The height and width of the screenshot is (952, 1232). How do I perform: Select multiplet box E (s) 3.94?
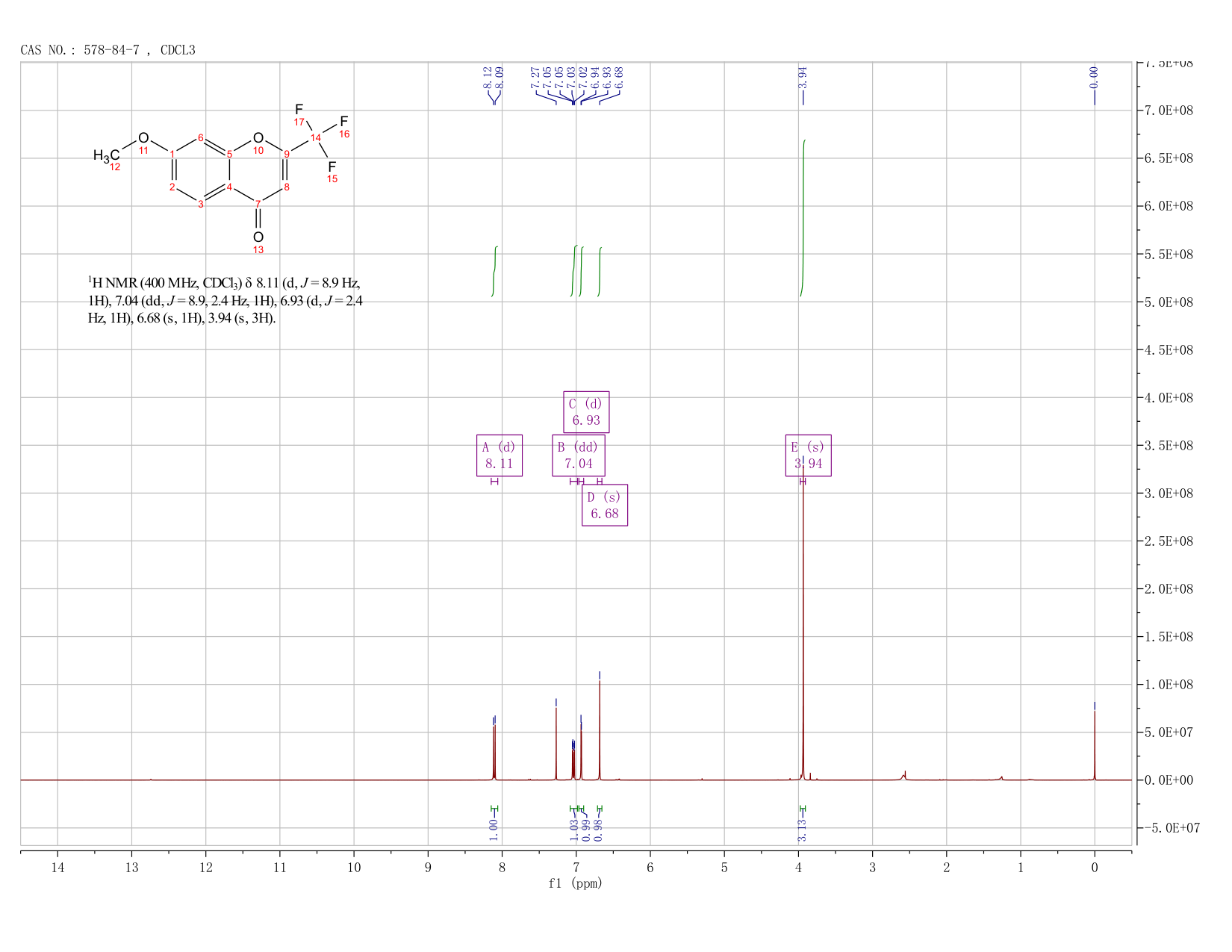(809, 455)
